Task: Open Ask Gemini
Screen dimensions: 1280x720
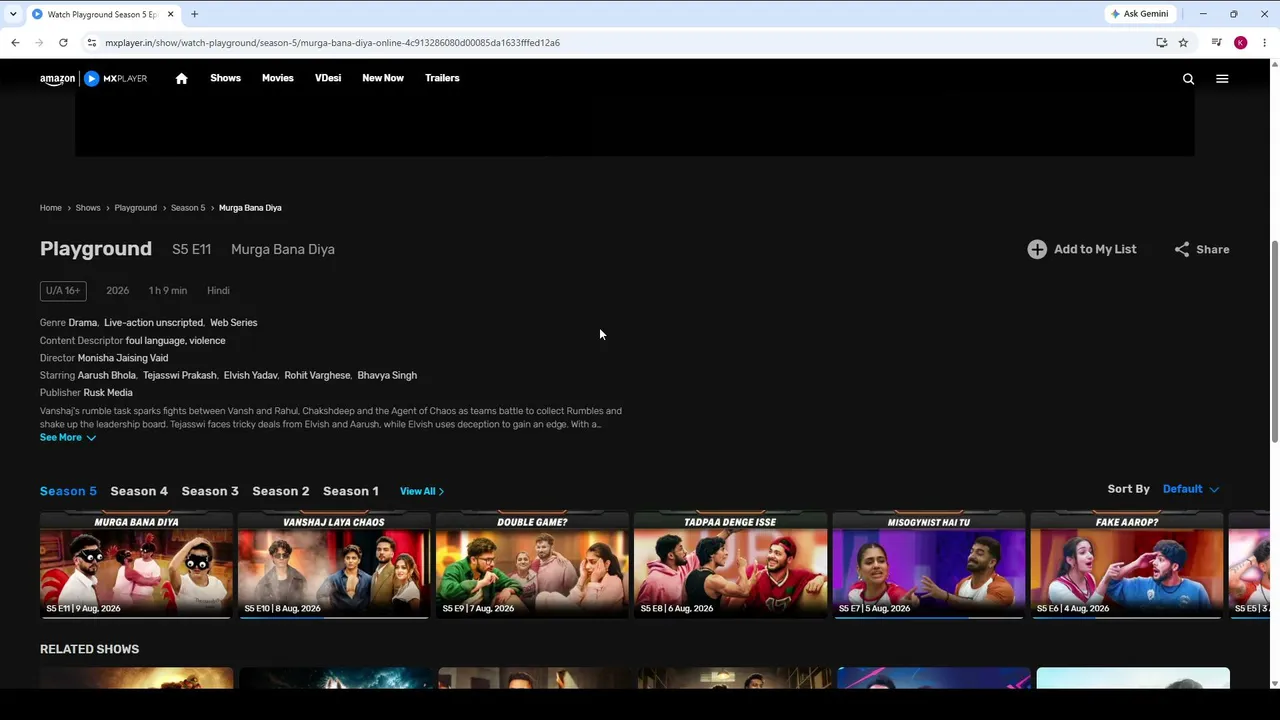Action: pos(1139,14)
